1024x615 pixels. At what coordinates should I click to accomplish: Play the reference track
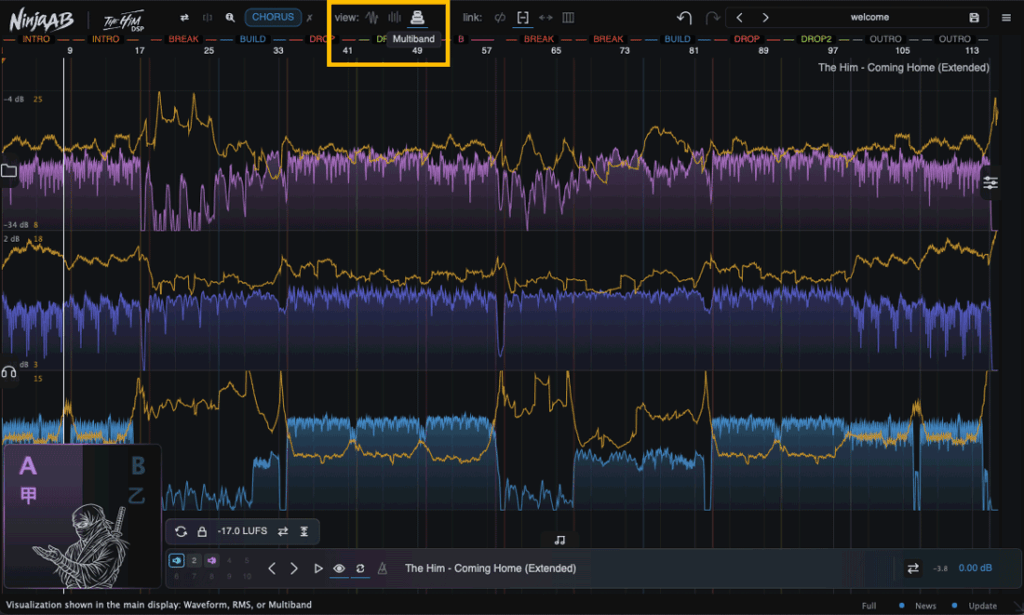[x=318, y=569]
